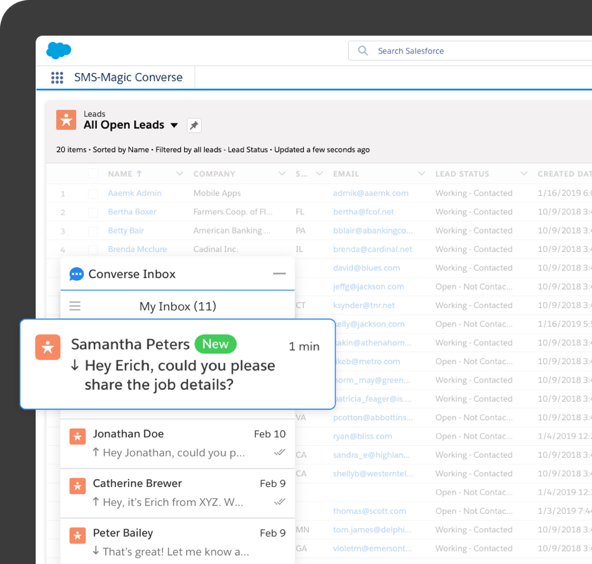The height and width of the screenshot is (564, 592).
Task: Select the Bertha Boxer row checkbox
Action: 93,212
